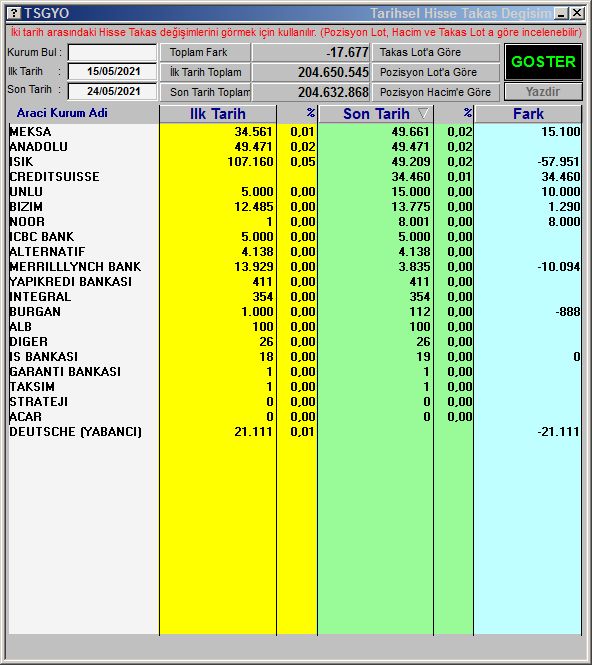Select the GARANTI BANKASI row

click(295, 372)
